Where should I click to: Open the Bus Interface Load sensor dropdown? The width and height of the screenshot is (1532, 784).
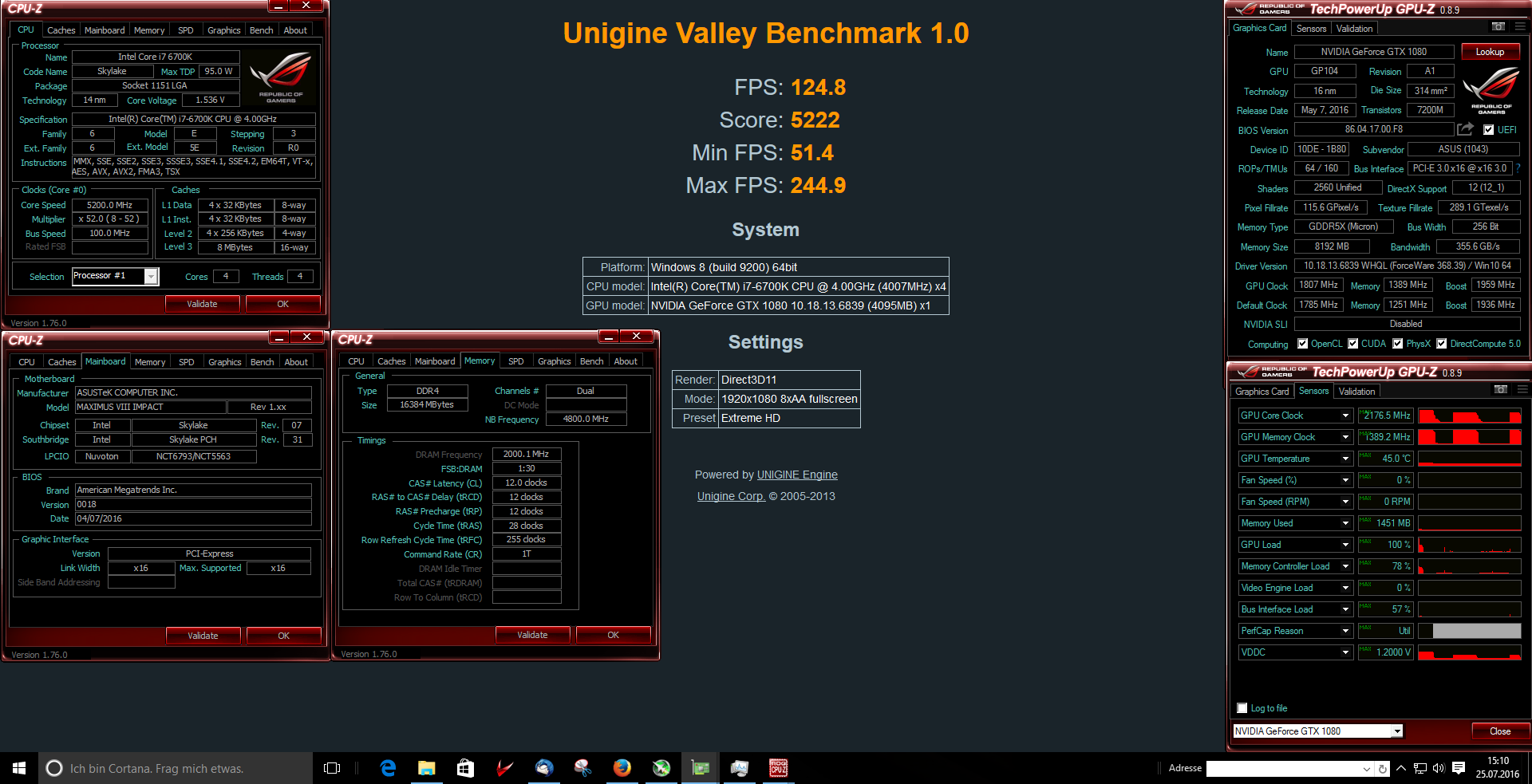[x=1345, y=609]
